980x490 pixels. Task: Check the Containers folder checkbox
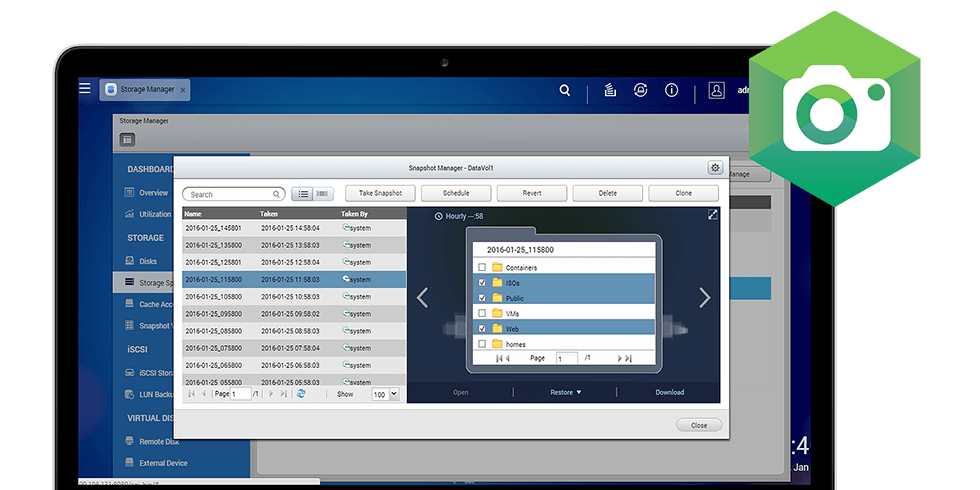[482, 268]
